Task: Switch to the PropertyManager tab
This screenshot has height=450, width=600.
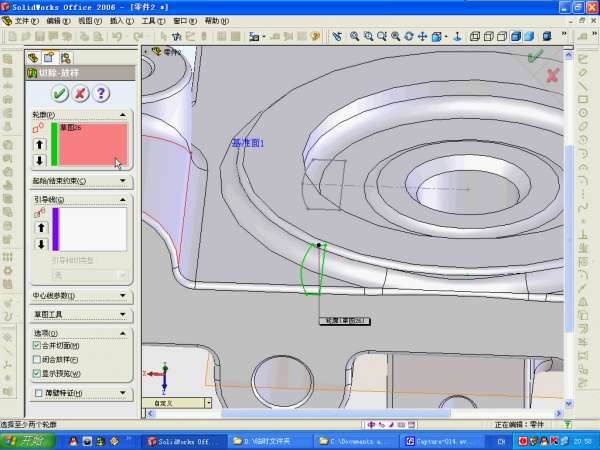Action: tap(49, 58)
